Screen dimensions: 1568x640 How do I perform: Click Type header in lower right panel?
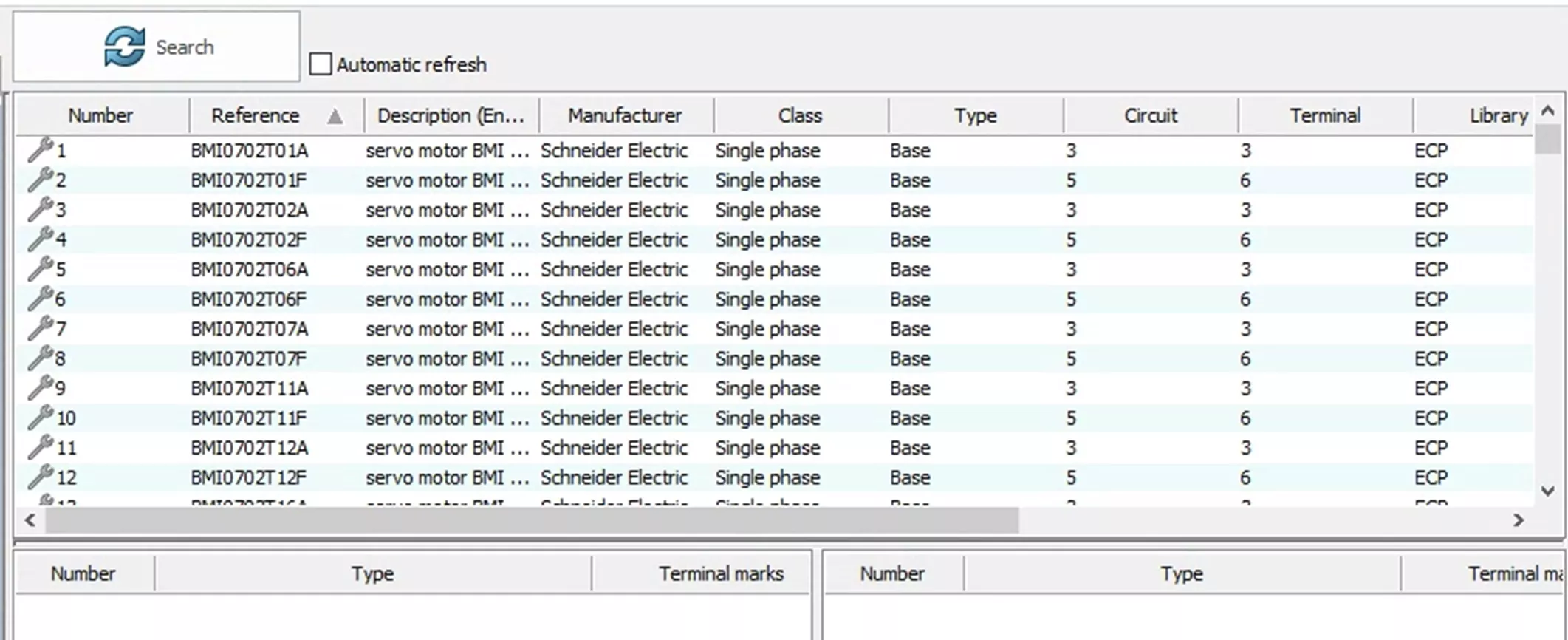1182,573
